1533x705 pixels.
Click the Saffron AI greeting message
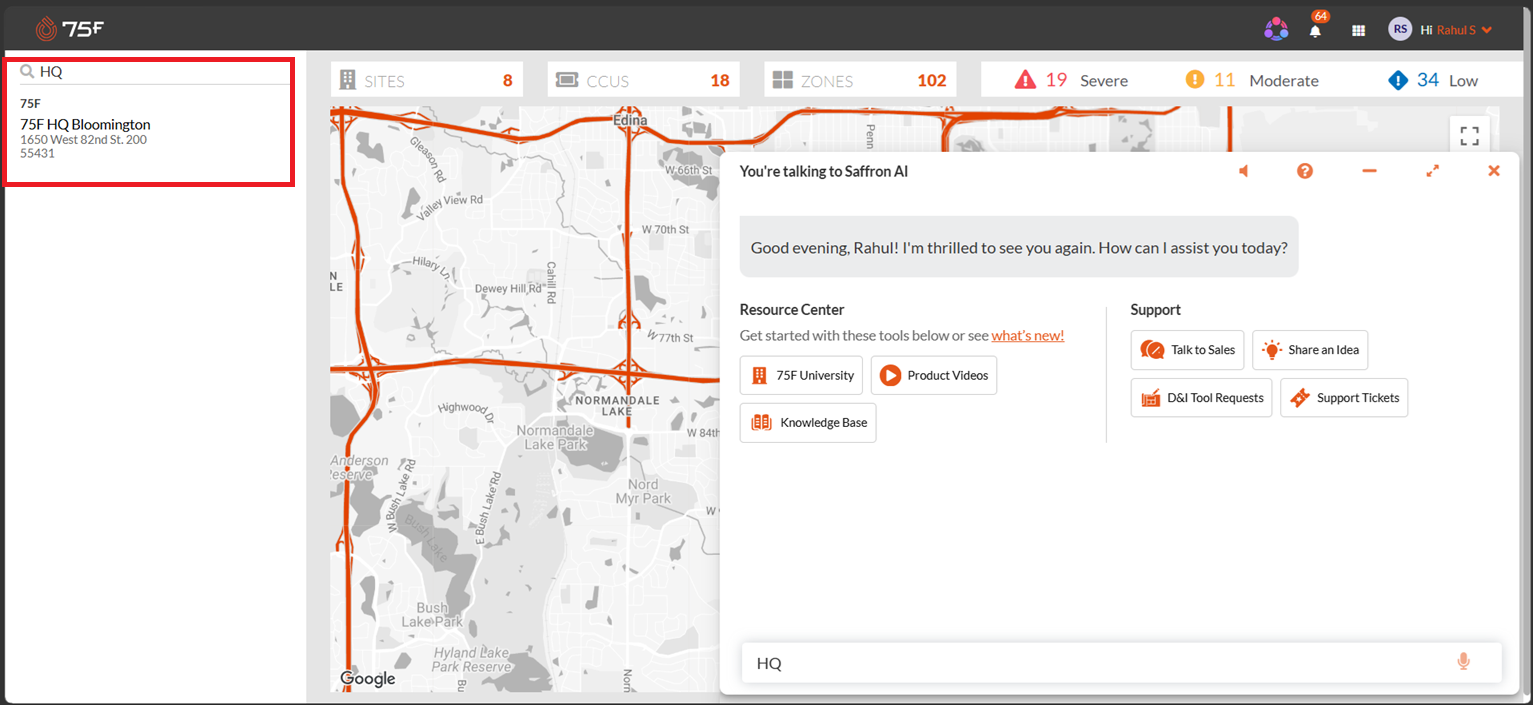click(x=1019, y=247)
